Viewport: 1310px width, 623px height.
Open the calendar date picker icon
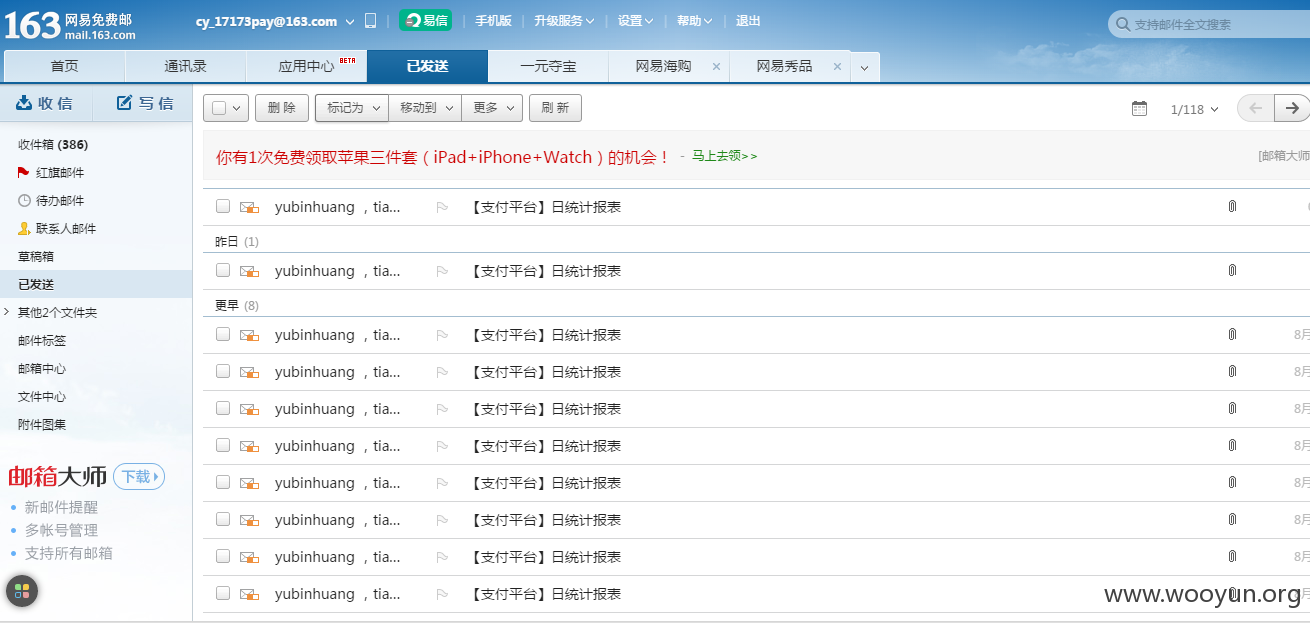(x=1139, y=109)
